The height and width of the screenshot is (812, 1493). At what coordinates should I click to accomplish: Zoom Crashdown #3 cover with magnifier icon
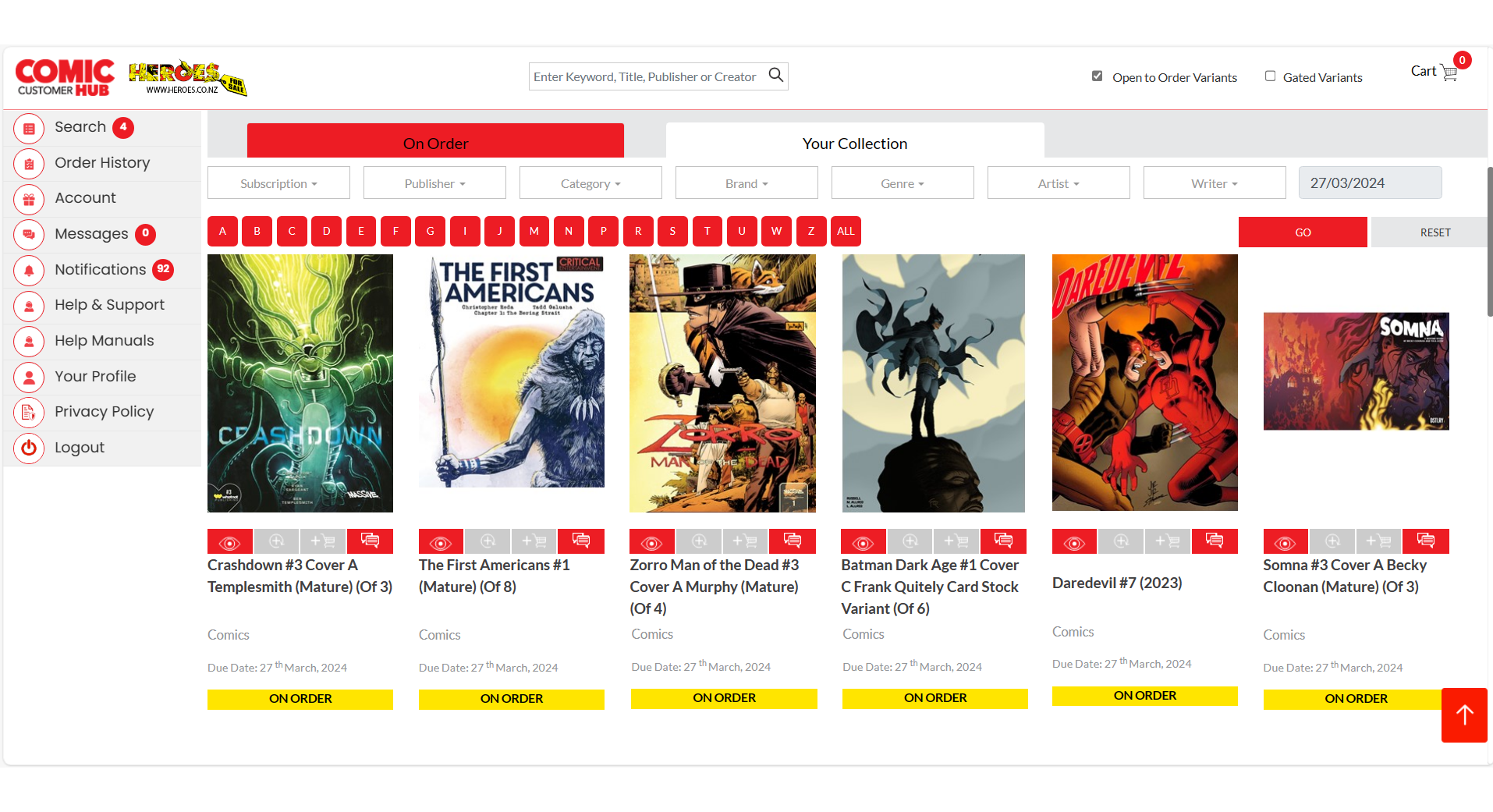[x=277, y=541]
